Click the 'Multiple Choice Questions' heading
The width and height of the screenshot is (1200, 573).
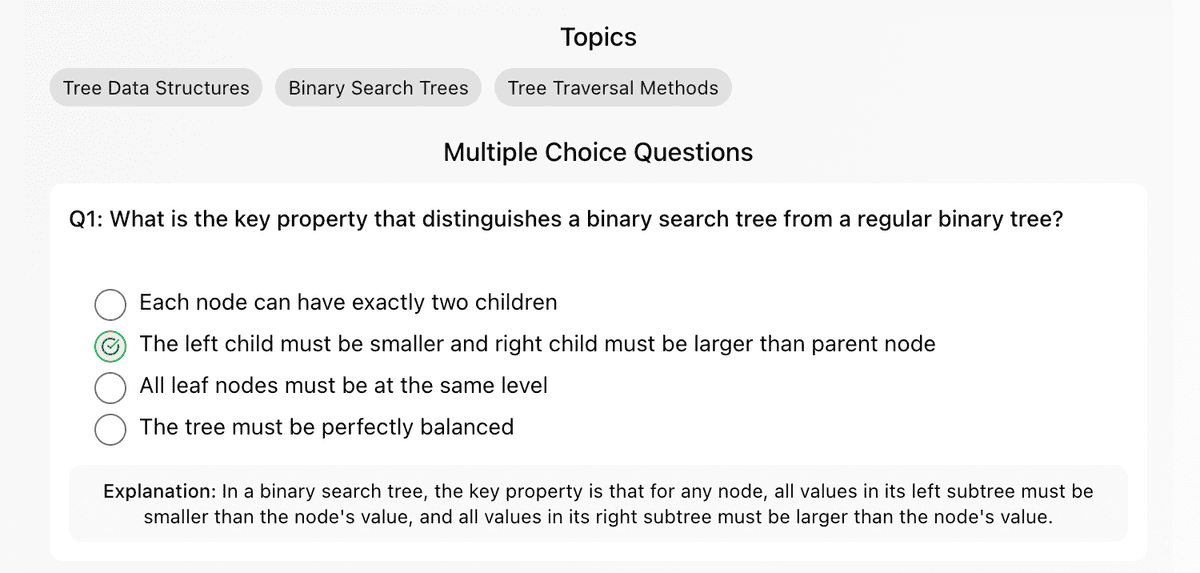click(x=598, y=153)
